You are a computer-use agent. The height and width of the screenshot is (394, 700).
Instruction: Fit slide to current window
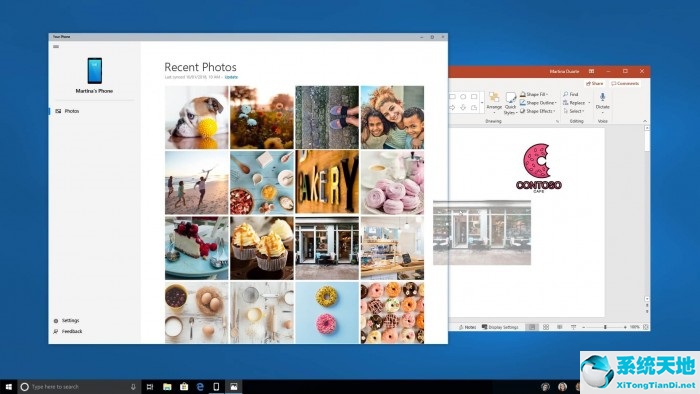click(x=646, y=327)
